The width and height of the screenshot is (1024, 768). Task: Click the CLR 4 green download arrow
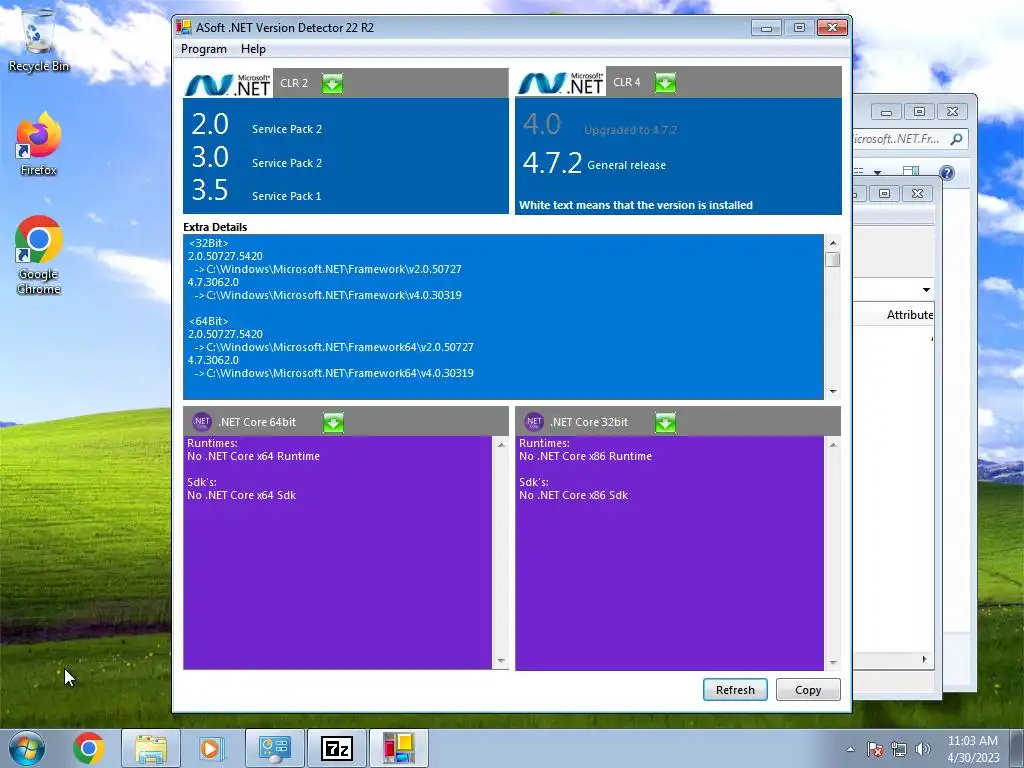coord(665,83)
